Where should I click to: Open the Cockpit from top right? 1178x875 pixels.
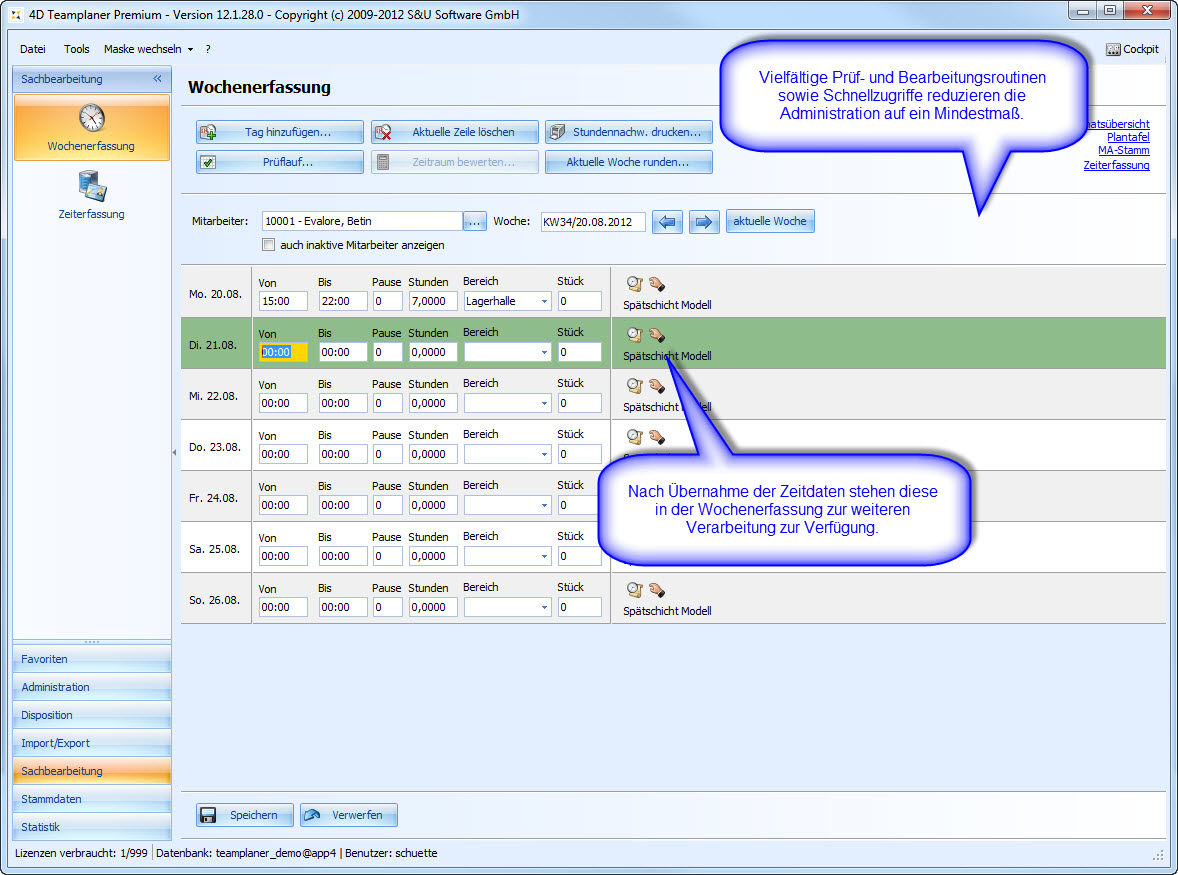click(x=1132, y=49)
